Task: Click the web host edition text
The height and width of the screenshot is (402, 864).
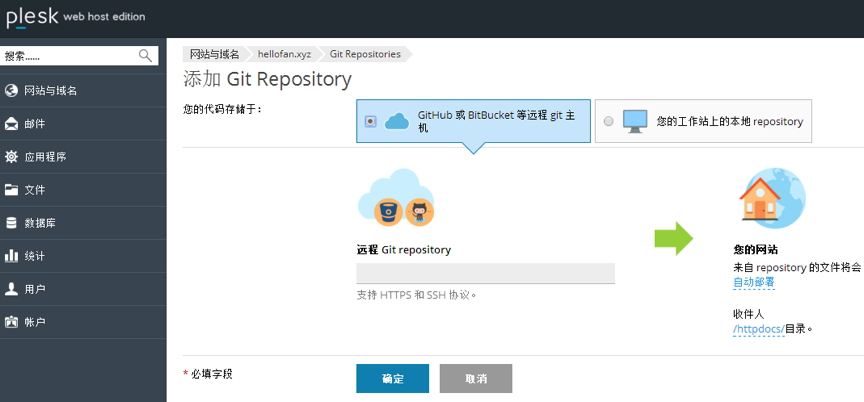Action: (x=104, y=17)
